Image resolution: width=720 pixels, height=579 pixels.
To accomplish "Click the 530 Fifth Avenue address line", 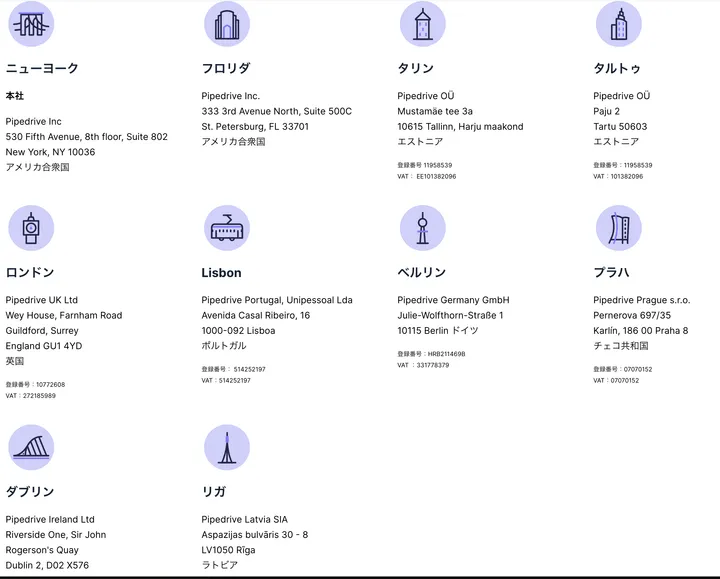I will 87,137.
